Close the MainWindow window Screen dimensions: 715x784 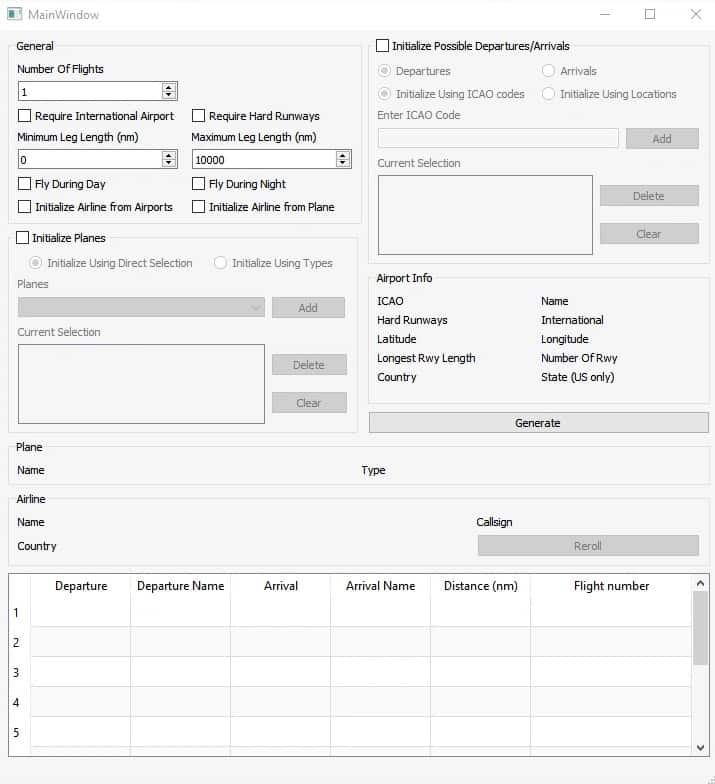(x=696, y=14)
